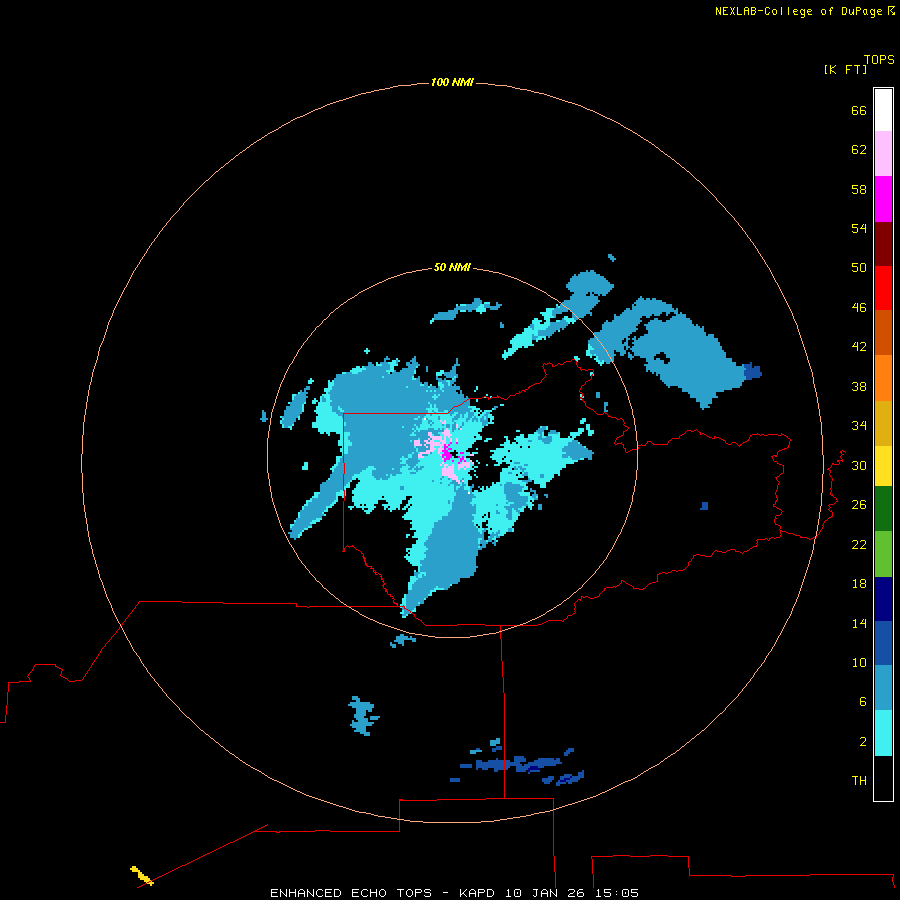Click the yellow echo near bottom-left
Image resolution: width=900 pixels, height=900 pixels.
pyautogui.click(x=142, y=875)
